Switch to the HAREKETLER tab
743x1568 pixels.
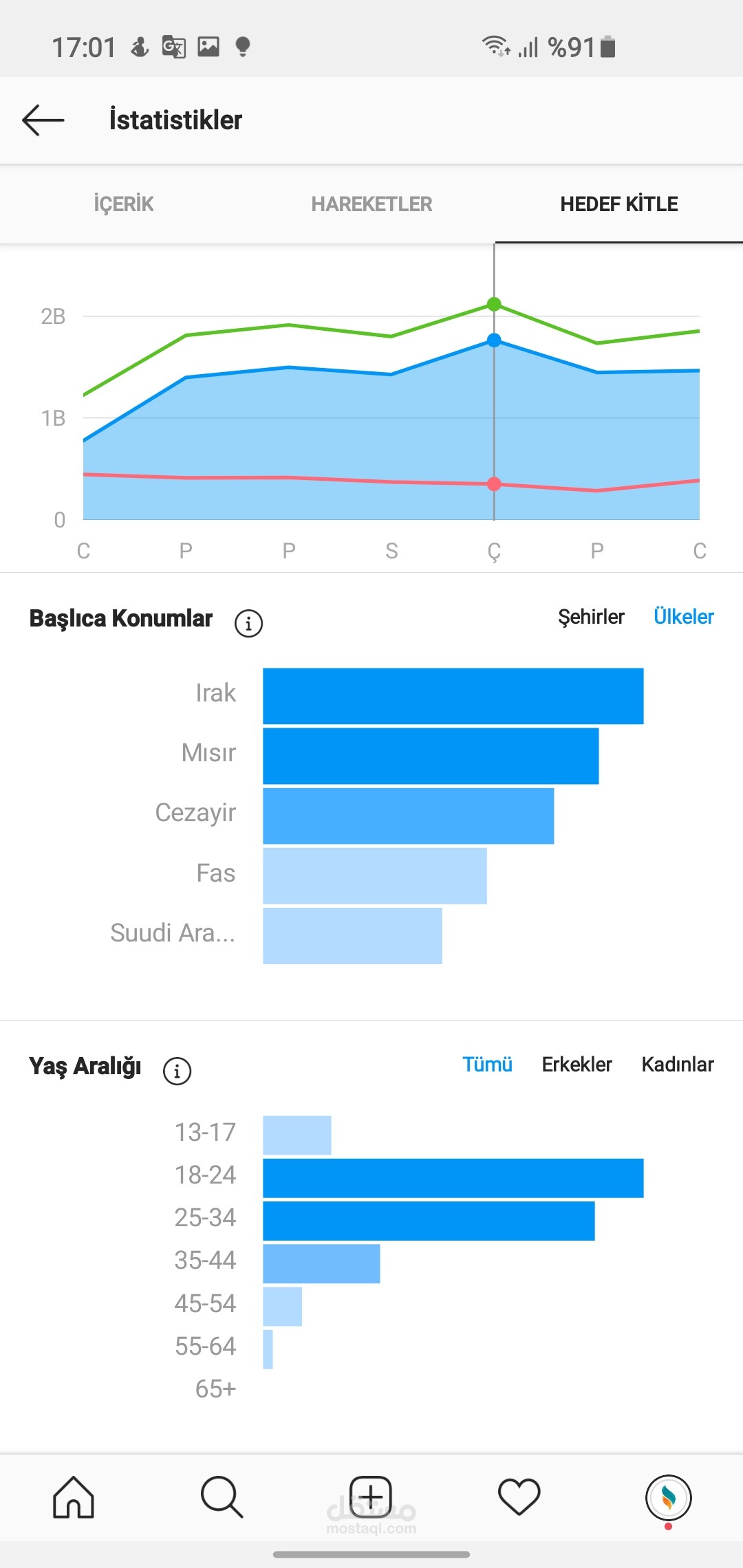click(x=371, y=204)
